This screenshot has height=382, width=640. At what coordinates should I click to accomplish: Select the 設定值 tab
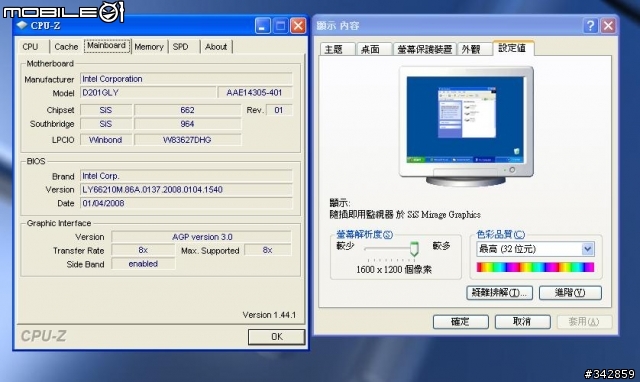513,48
